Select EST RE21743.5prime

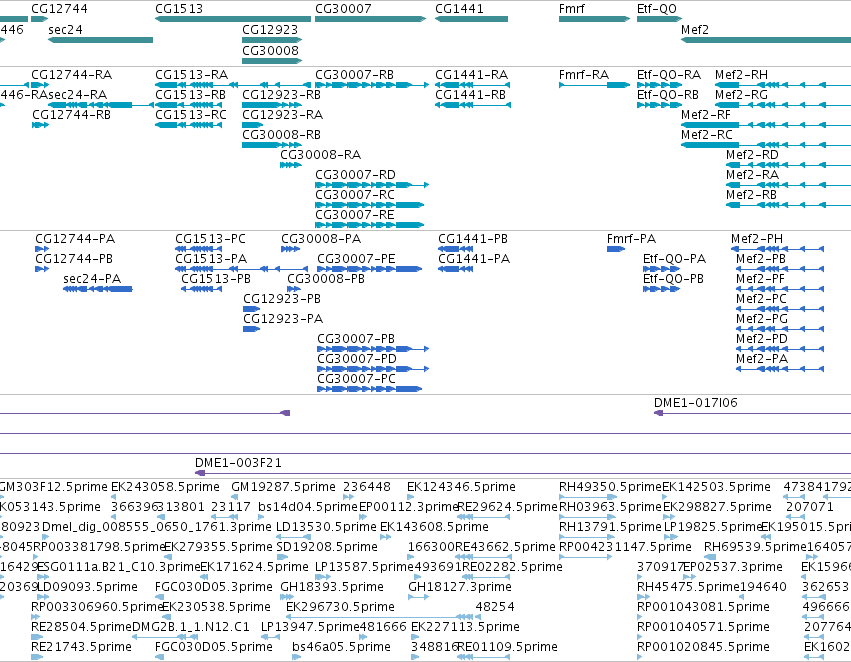coord(81,647)
